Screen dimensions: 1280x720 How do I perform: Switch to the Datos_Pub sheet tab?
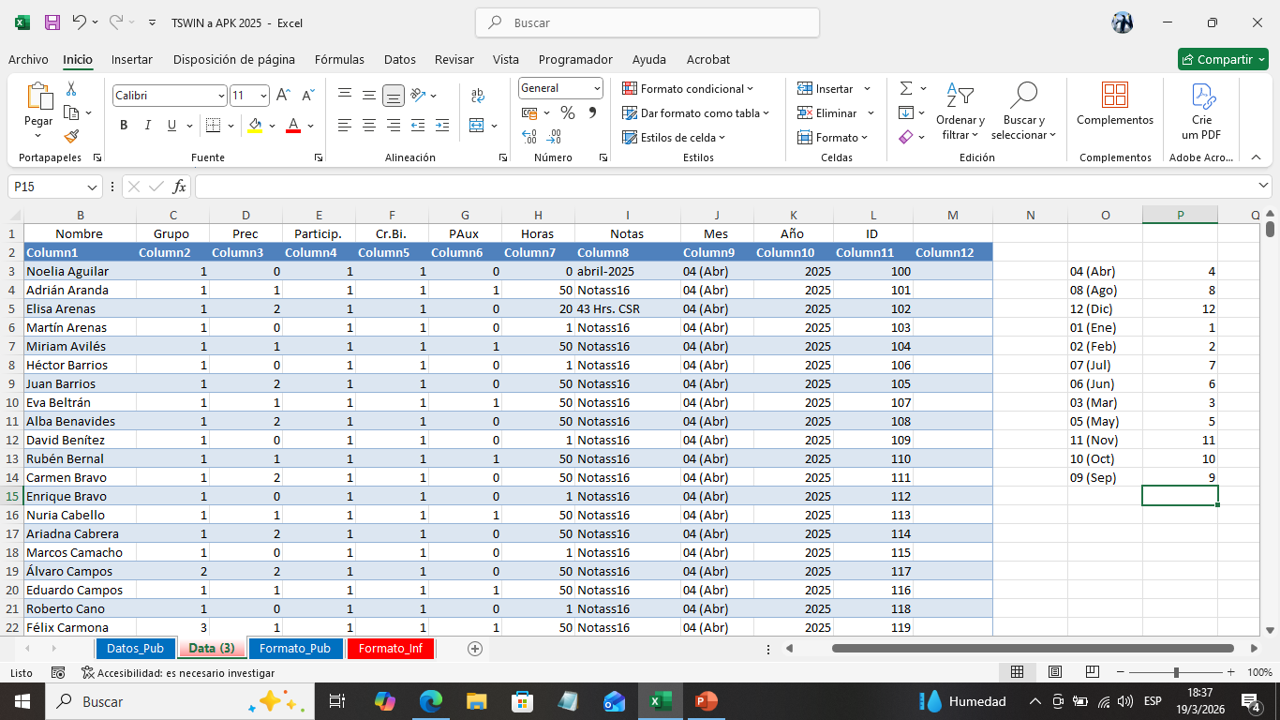tap(135, 648)
